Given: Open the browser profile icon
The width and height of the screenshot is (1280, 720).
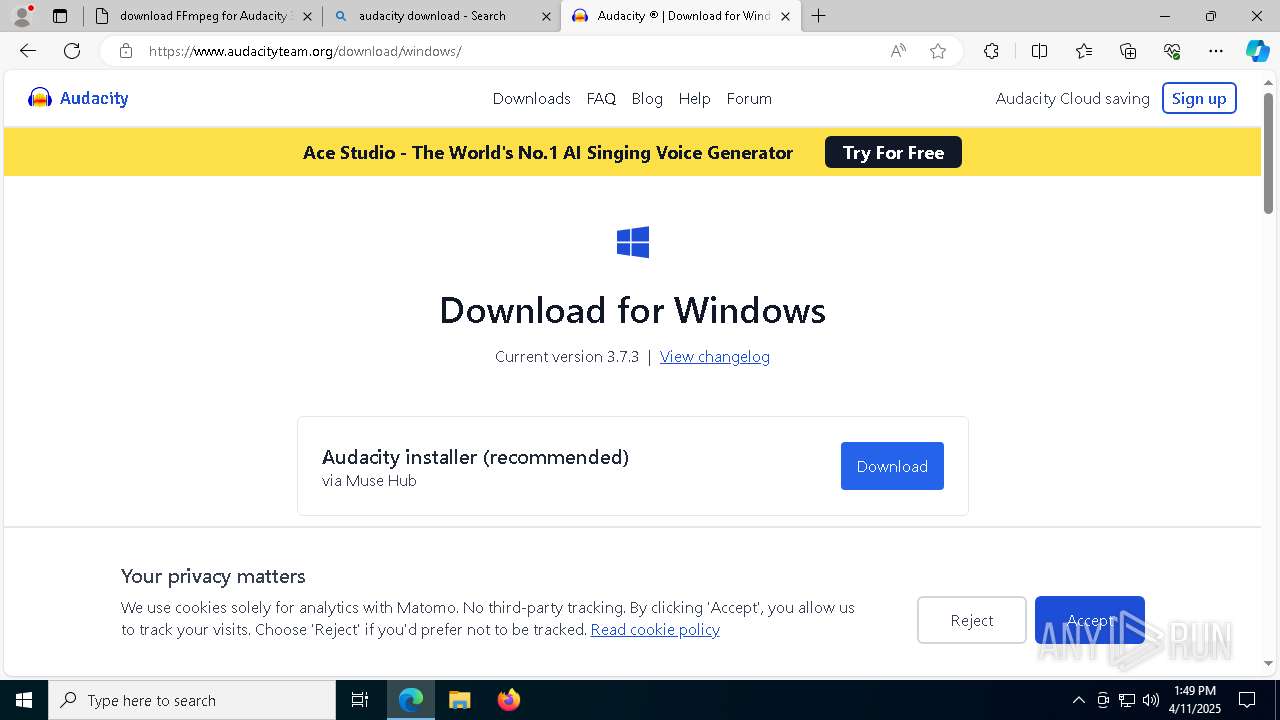Looking at the screenshot, I should pyautogui.click(x=22, y=16).
